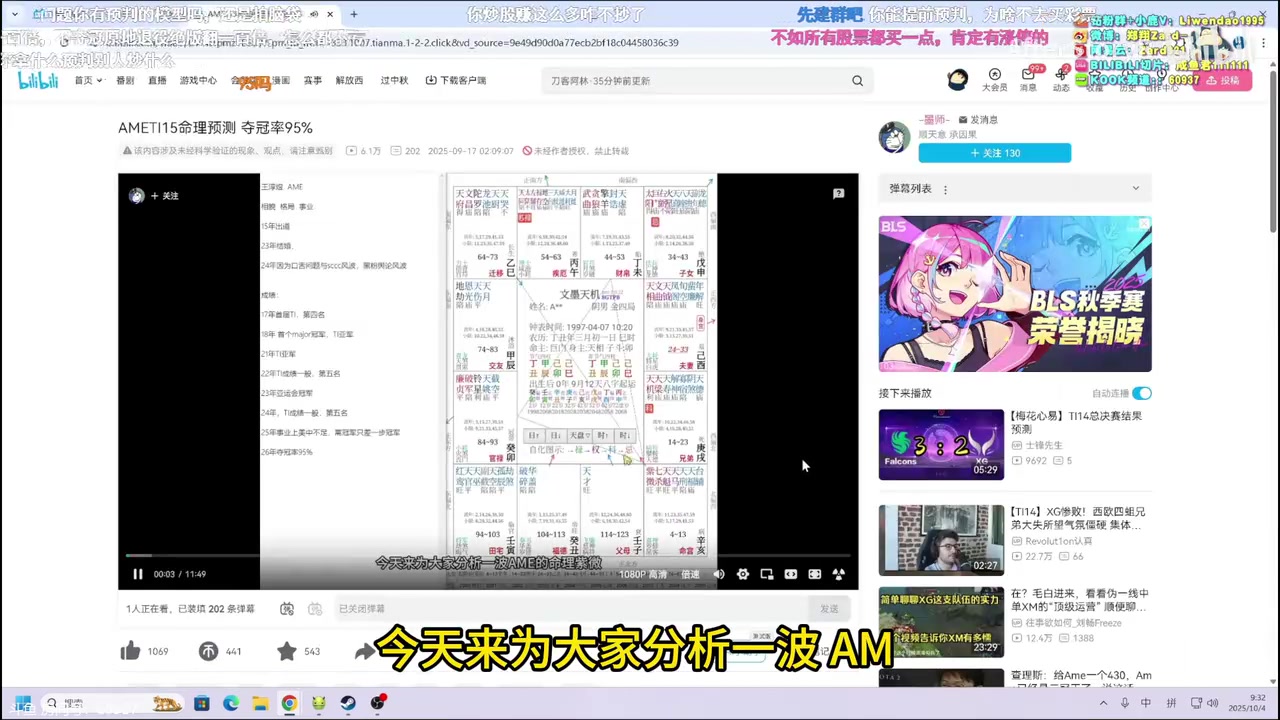1280x720 pixels.
Task: Expand the danmaku list (弹幕列表) panel
Action: (1135, 188)
